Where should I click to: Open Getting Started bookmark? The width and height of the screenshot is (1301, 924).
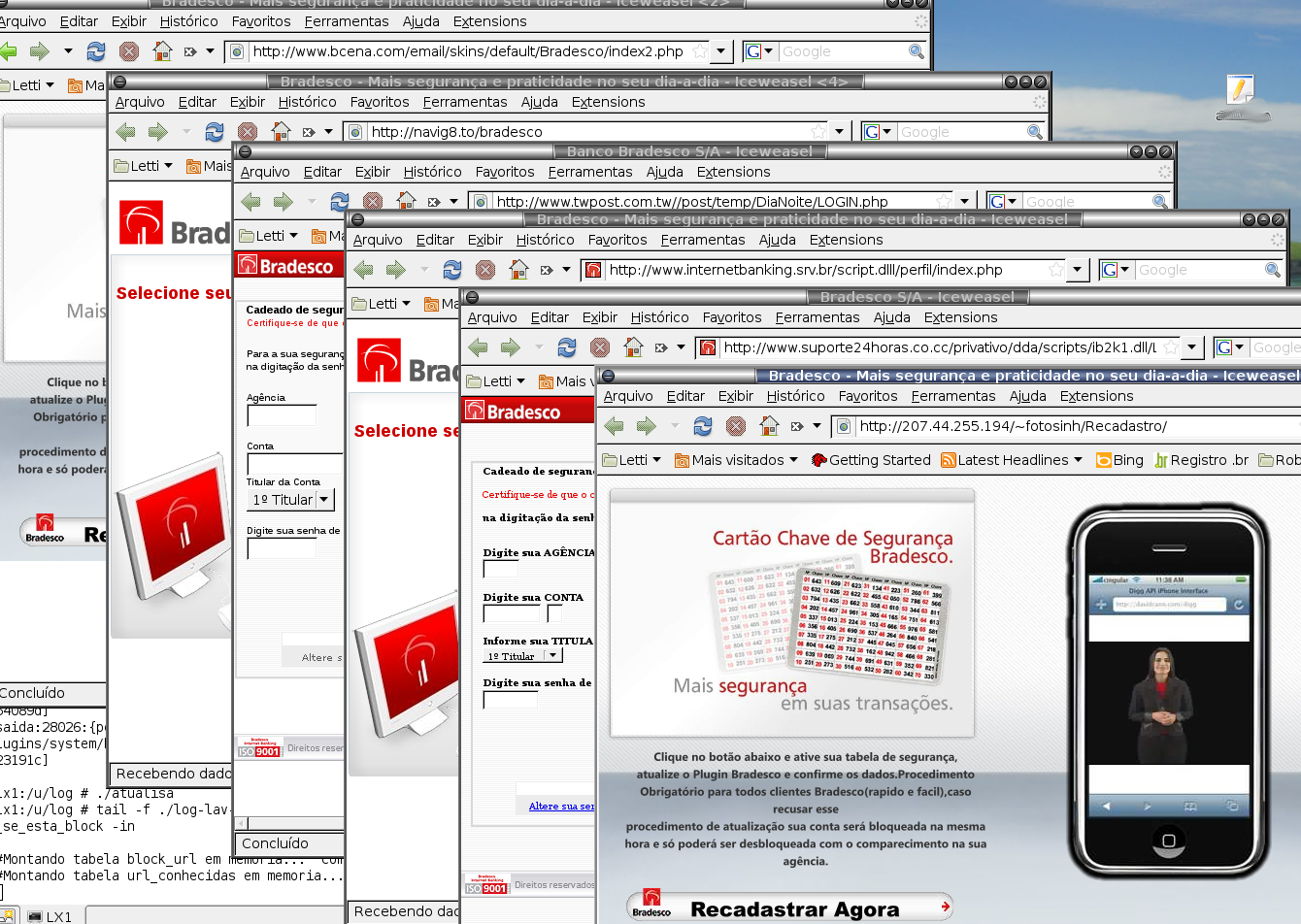pos(871,460)
